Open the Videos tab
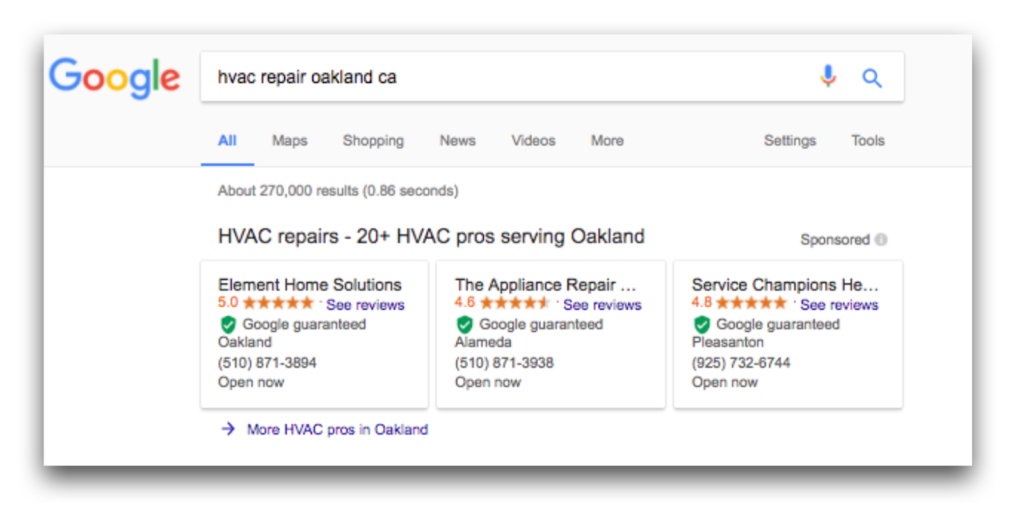1024x507 pixels. coord(534,140)
